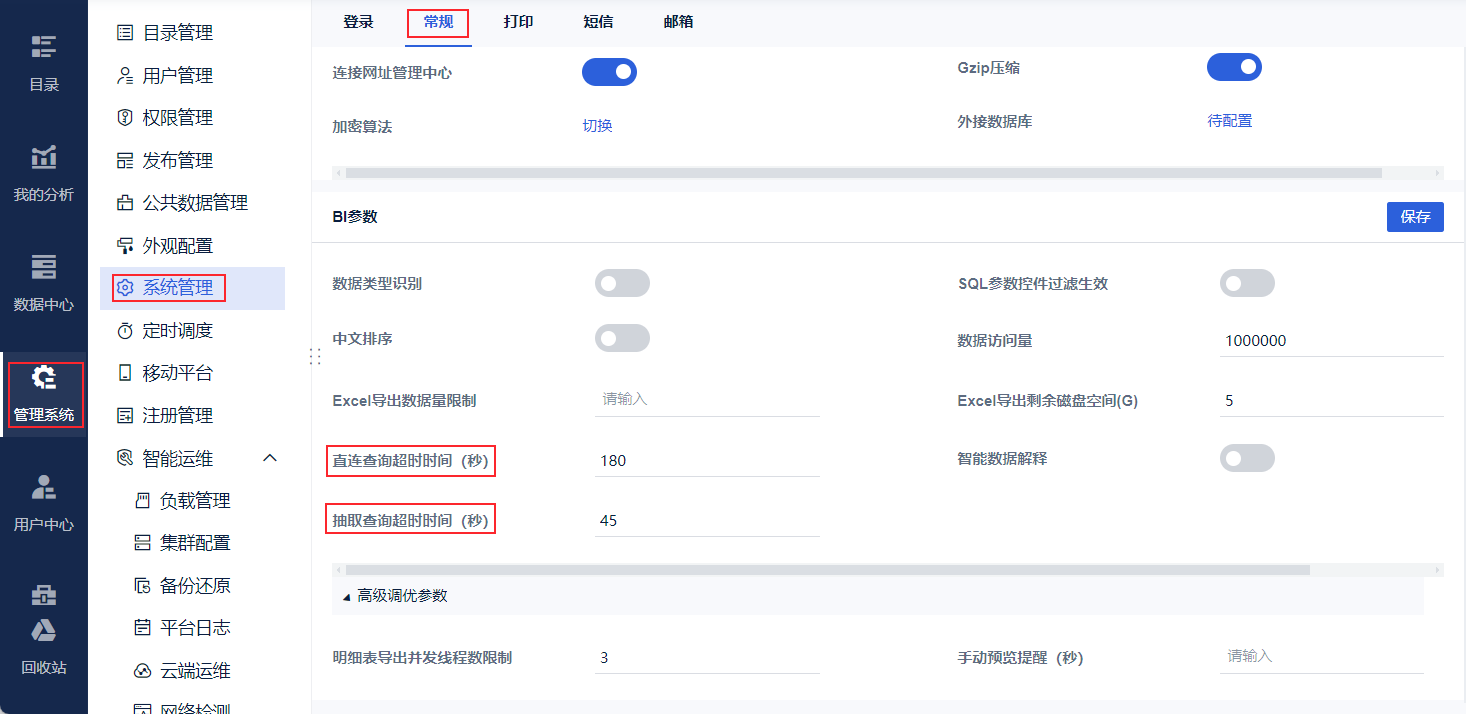
Task: Click the 云端运维 cloud icon
Action: coord(142,671)
